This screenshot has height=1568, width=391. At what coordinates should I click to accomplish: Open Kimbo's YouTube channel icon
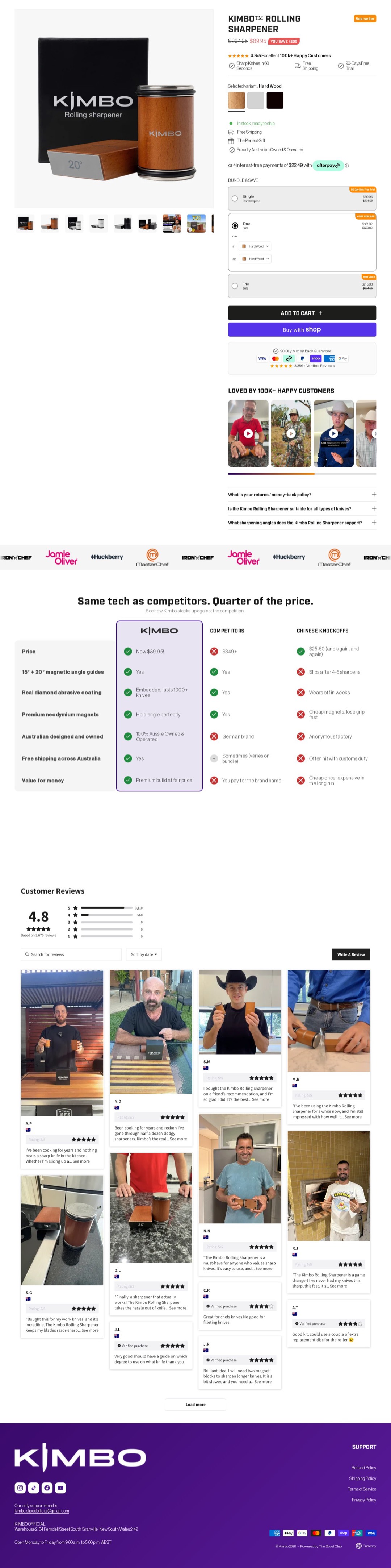pyautogui.click(x=60, y=1488)
